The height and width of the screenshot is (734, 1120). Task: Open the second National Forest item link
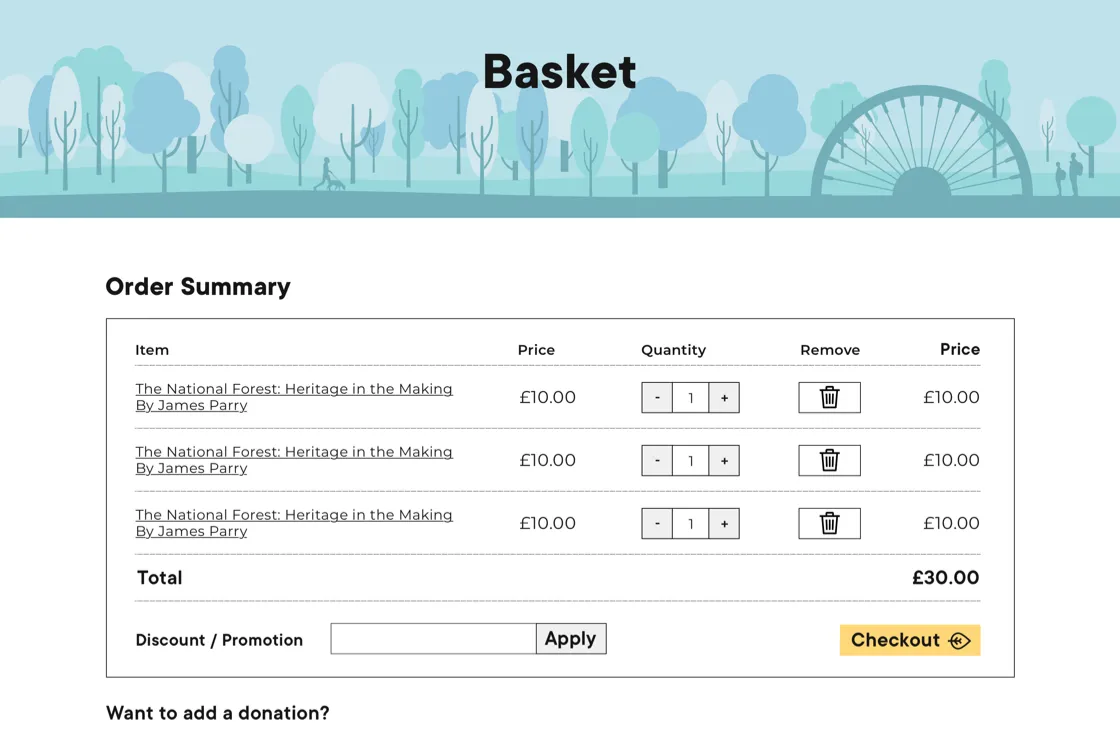tap(294, 452)
